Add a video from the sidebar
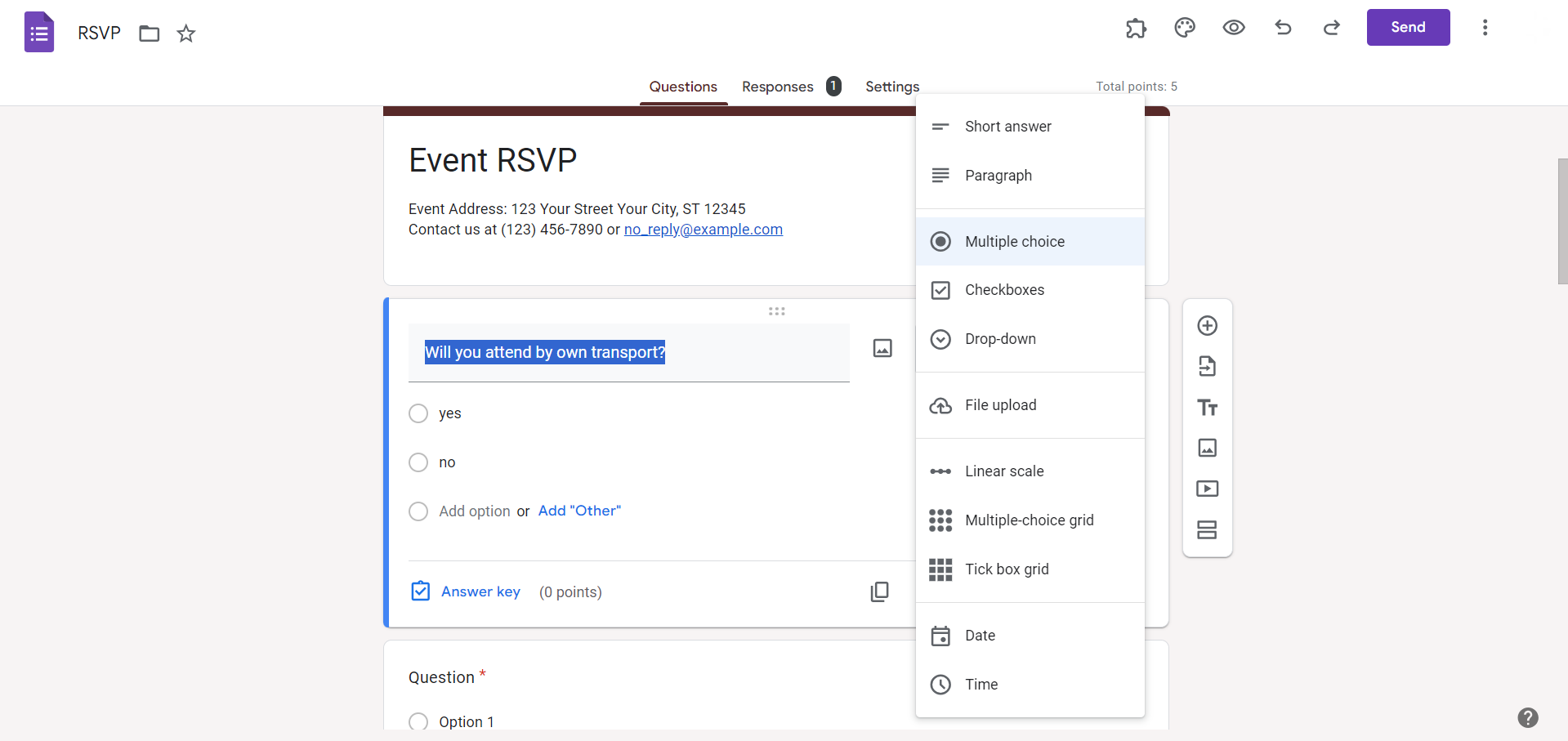The width and height of the screenshot is (1568, 741). [1207, 489]
